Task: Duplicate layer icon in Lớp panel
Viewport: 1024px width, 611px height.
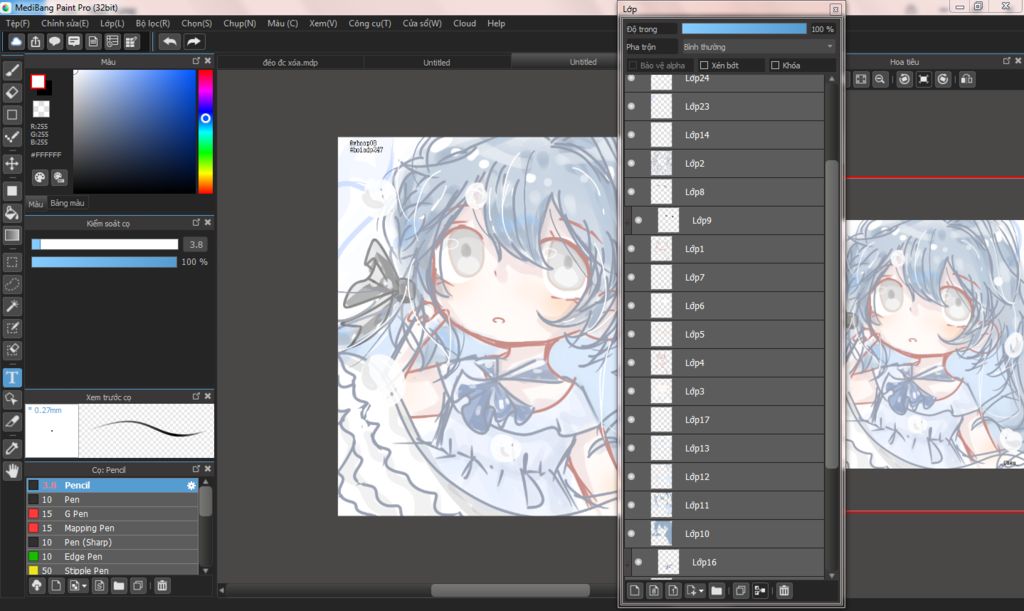Action: point(741,591)
